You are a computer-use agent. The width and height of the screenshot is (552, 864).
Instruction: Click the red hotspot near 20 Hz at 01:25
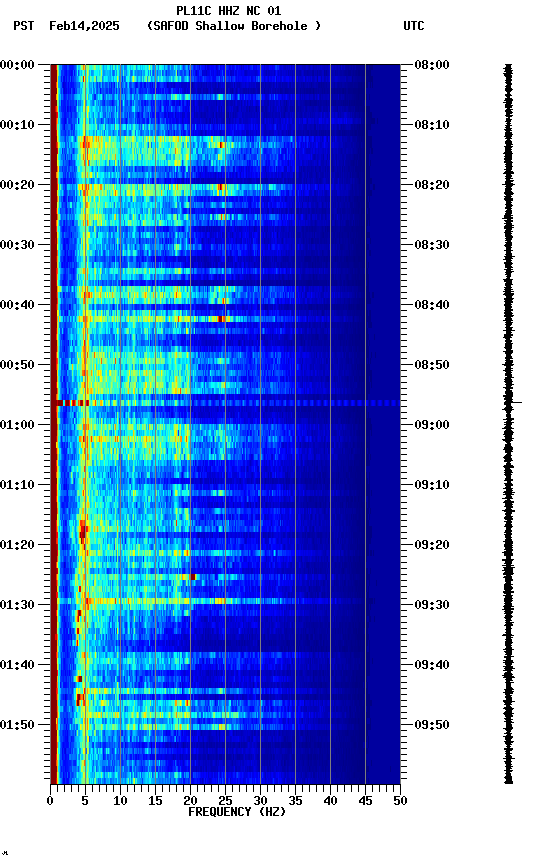pos(192,577)
